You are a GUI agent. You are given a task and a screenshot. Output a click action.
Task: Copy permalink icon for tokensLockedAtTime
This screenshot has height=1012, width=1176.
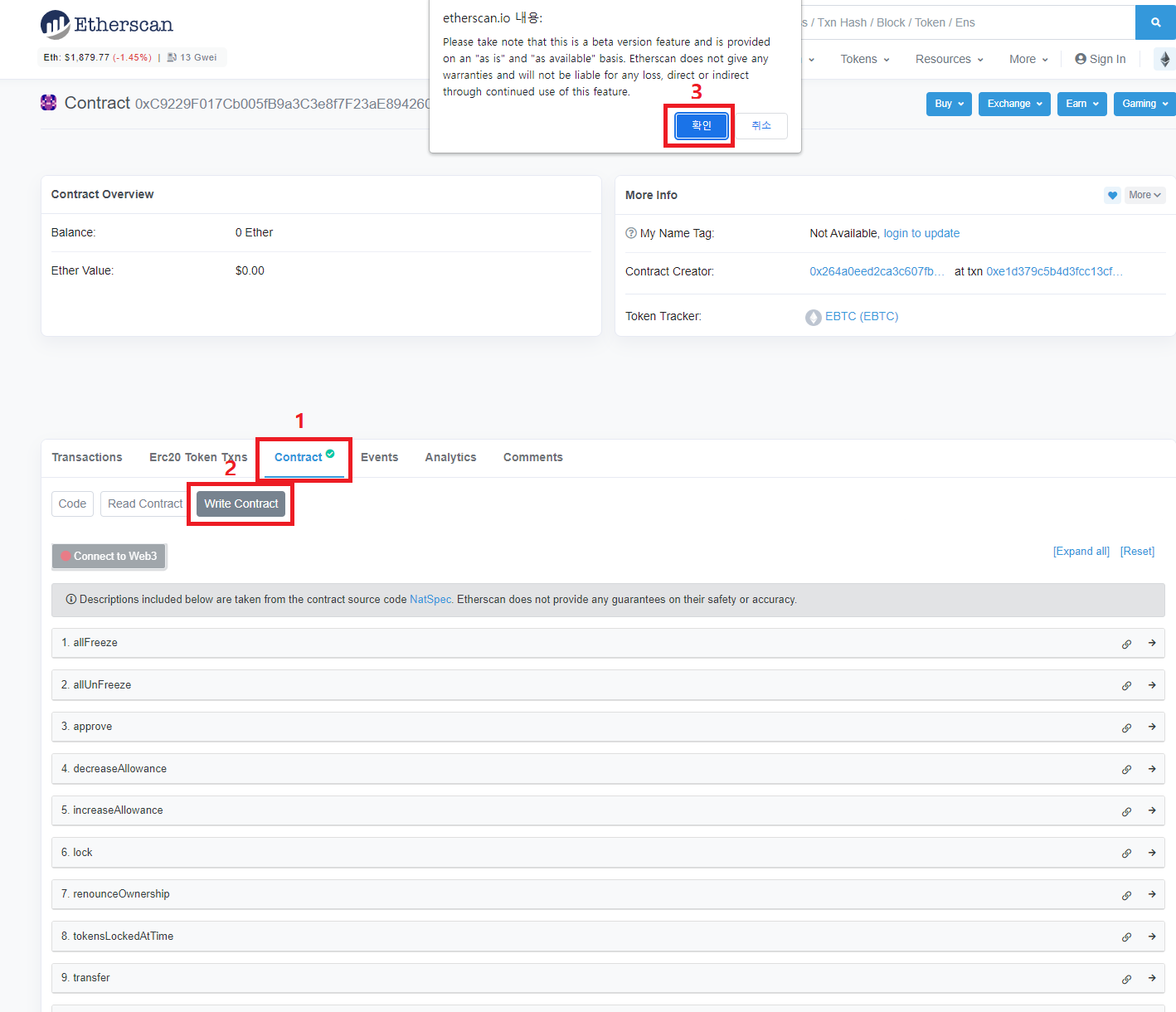point(1126,937)
